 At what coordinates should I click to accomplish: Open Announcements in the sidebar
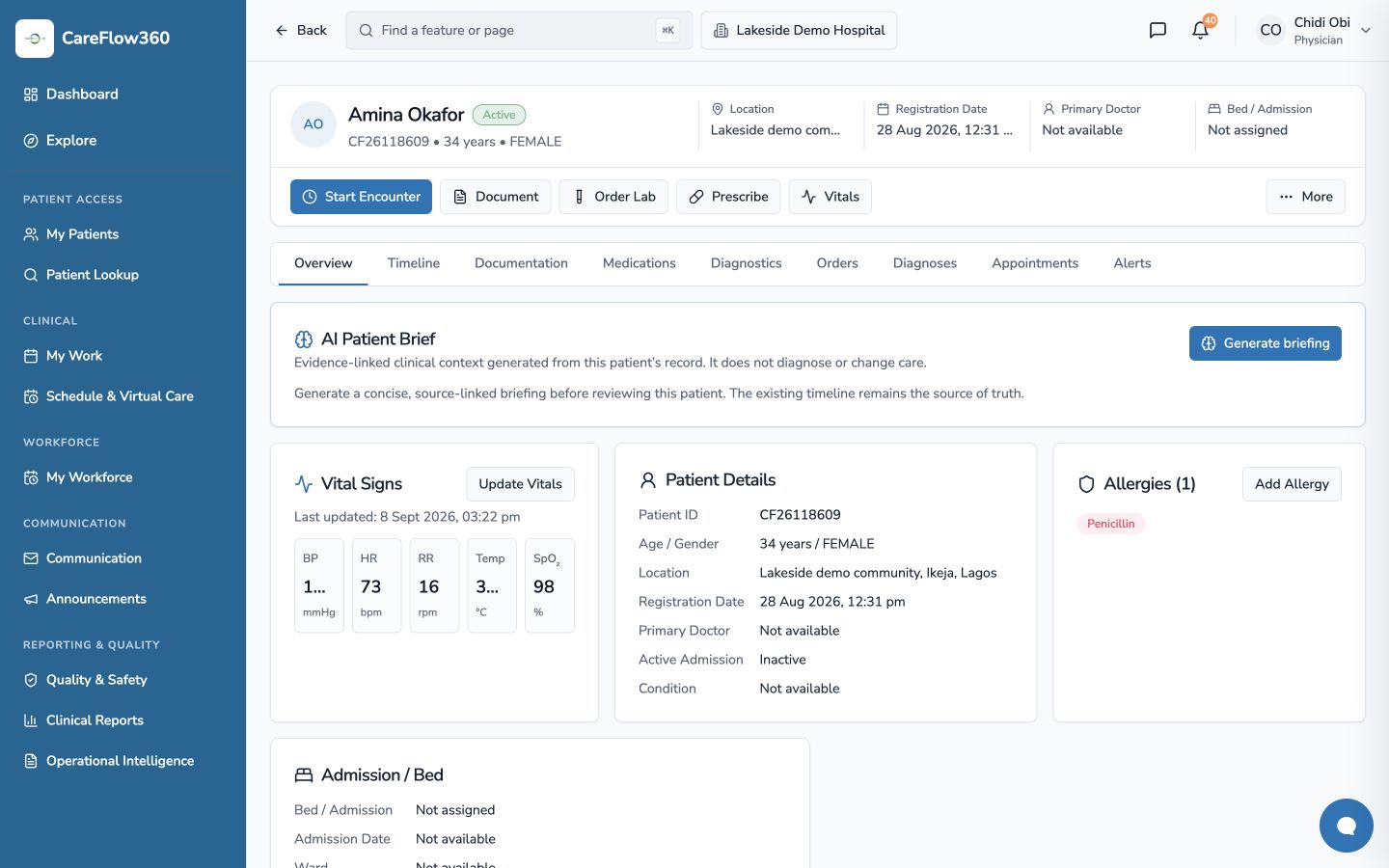[123, 599]
